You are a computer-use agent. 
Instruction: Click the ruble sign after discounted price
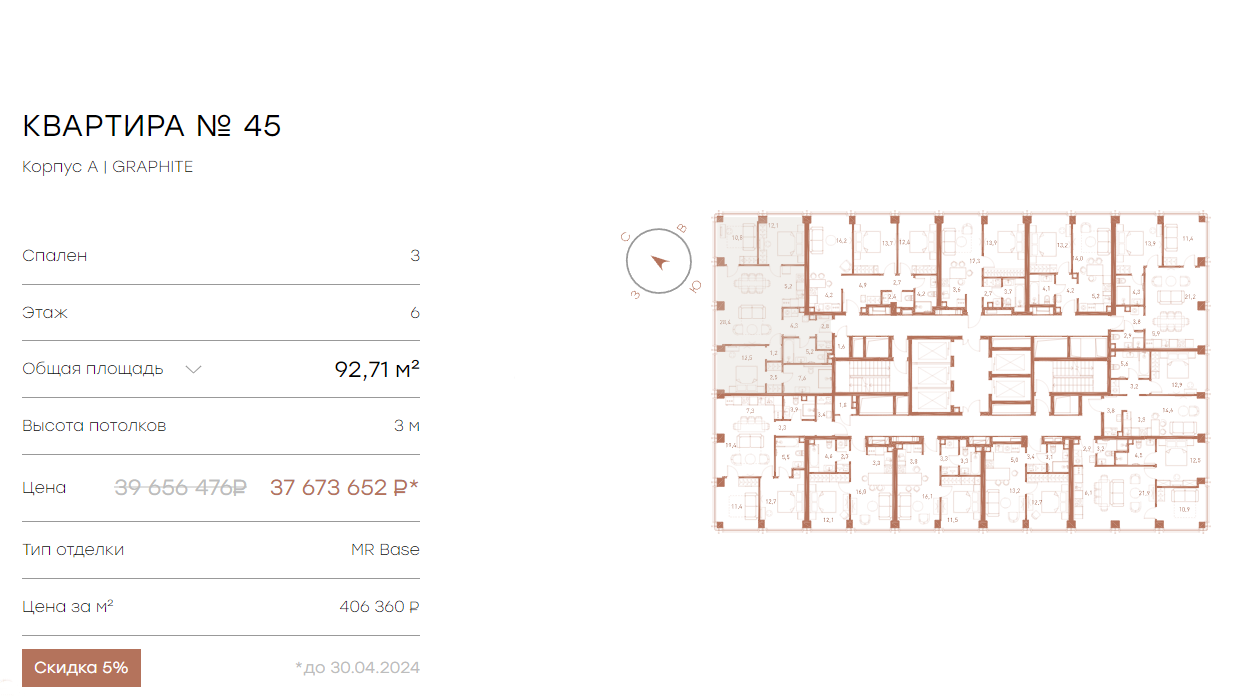[400, 487]
